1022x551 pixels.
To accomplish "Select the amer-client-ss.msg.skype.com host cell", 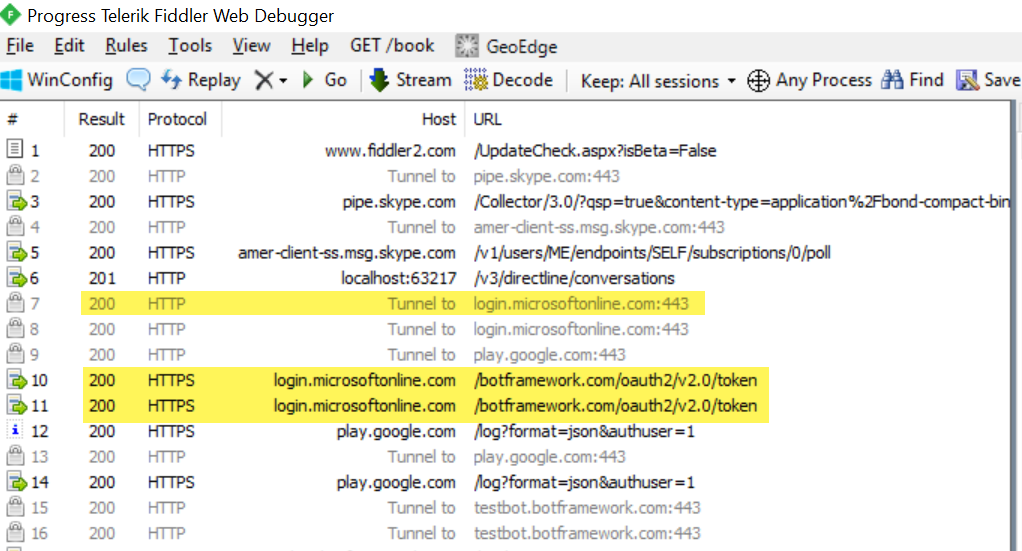I will coord(347,253).
